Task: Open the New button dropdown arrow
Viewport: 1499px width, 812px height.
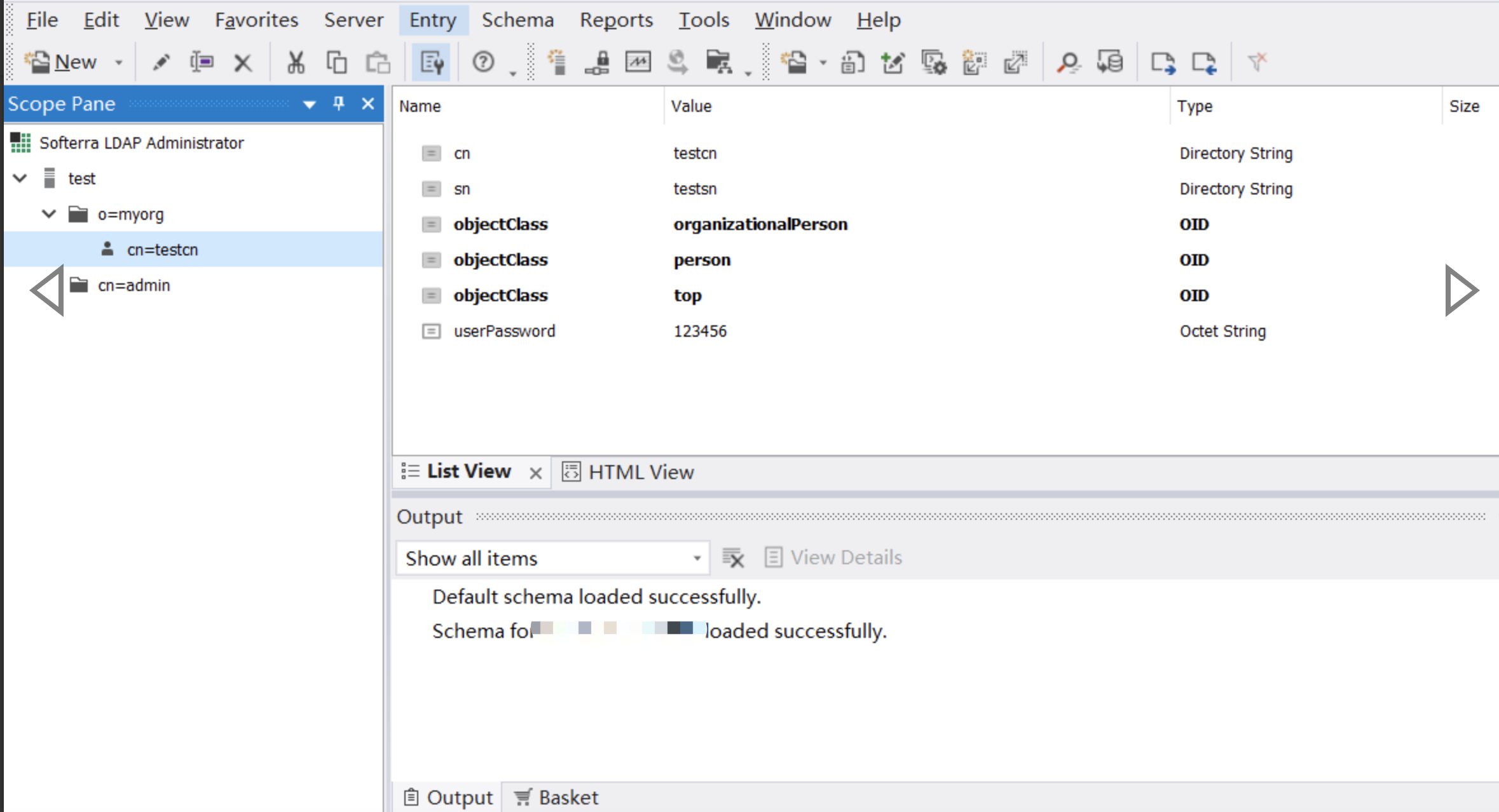Action: [118, 62]
